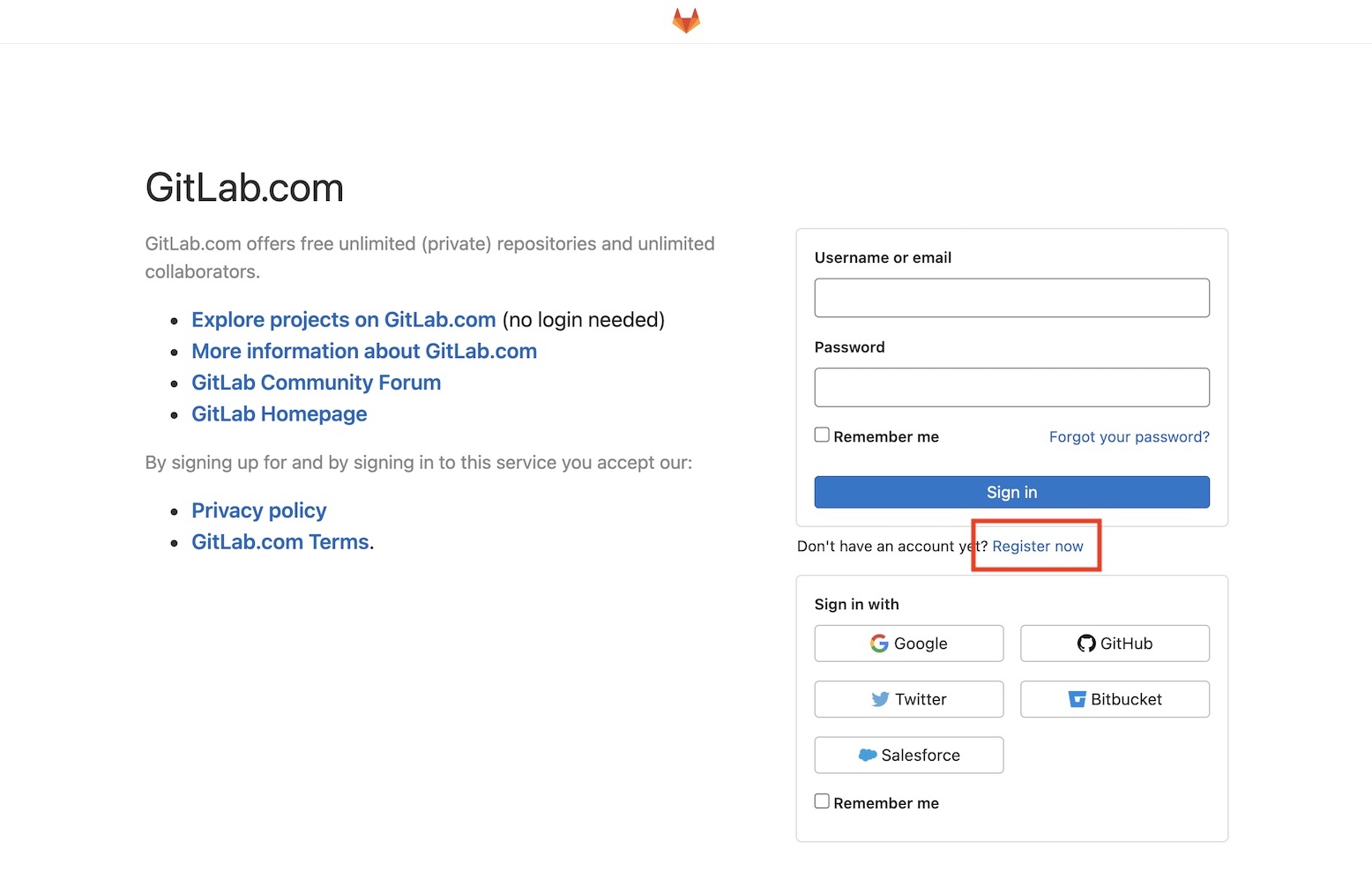The width and height of the screenshot is (1372, 893).
Task: Click the blue Sign in button
Action: (1011, 492)
